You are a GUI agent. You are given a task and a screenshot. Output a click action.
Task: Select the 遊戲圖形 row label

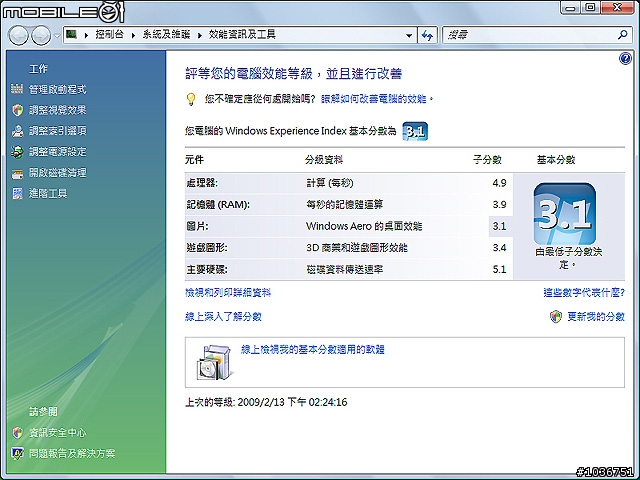[x=207, y=248]
